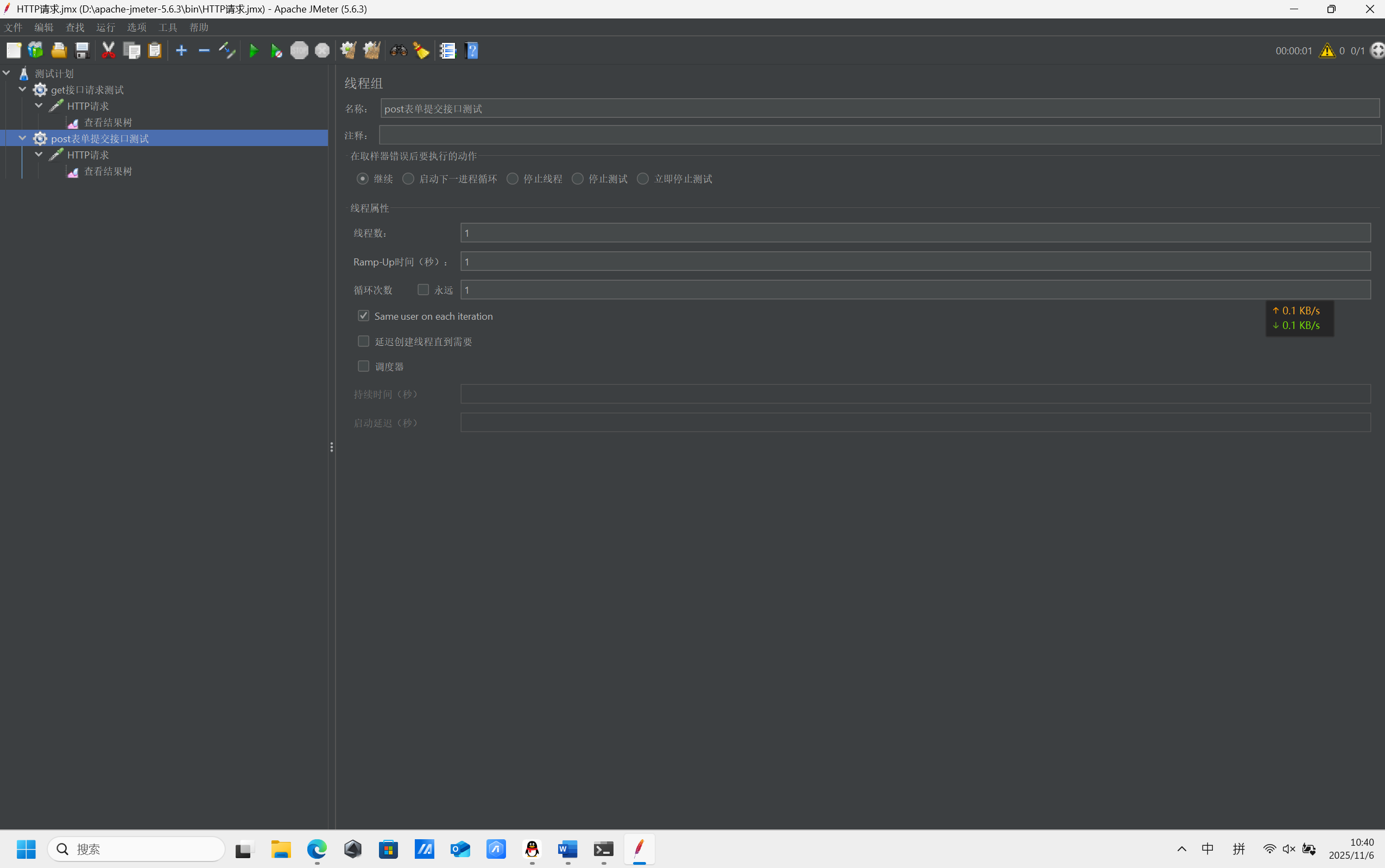Select 查看结果树 under the get group
The height and width of the screenshot is (868, 1385).
[x=108, y=122]
